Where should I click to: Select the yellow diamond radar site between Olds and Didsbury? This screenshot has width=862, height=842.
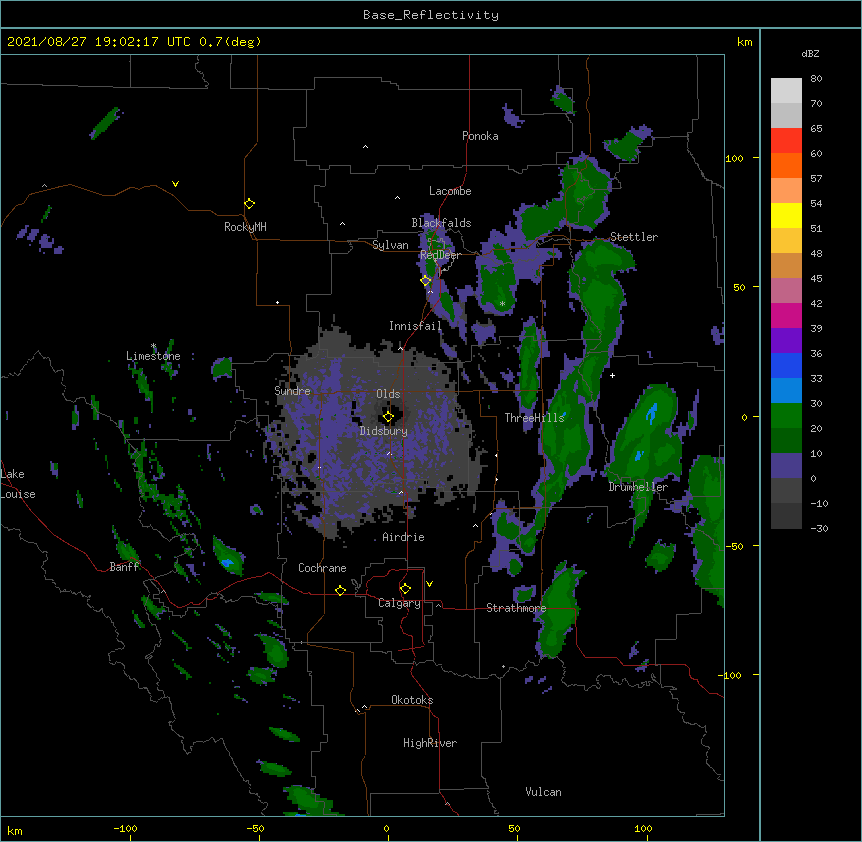[x=388, y=417]
